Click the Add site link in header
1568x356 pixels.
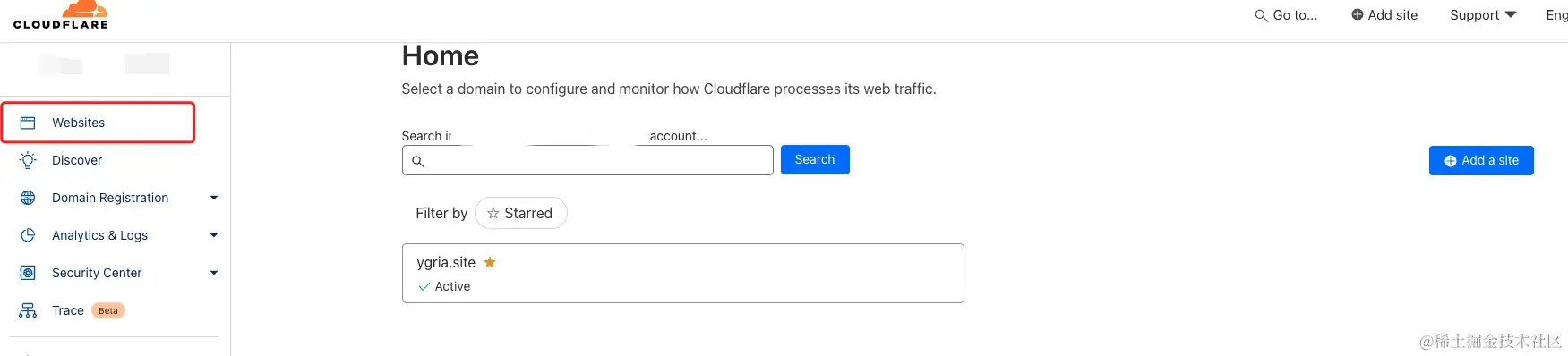coord(1384,15)
